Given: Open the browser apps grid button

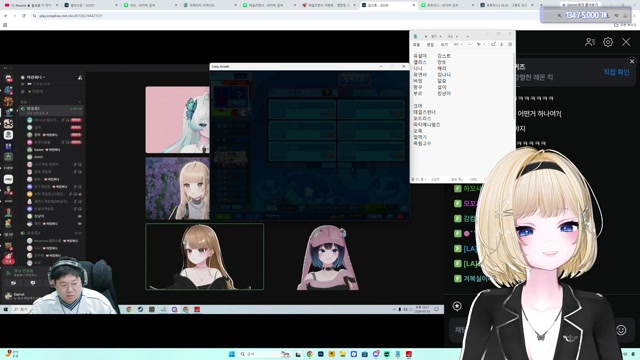Looking at the screenshot, I should click(5, 25).
